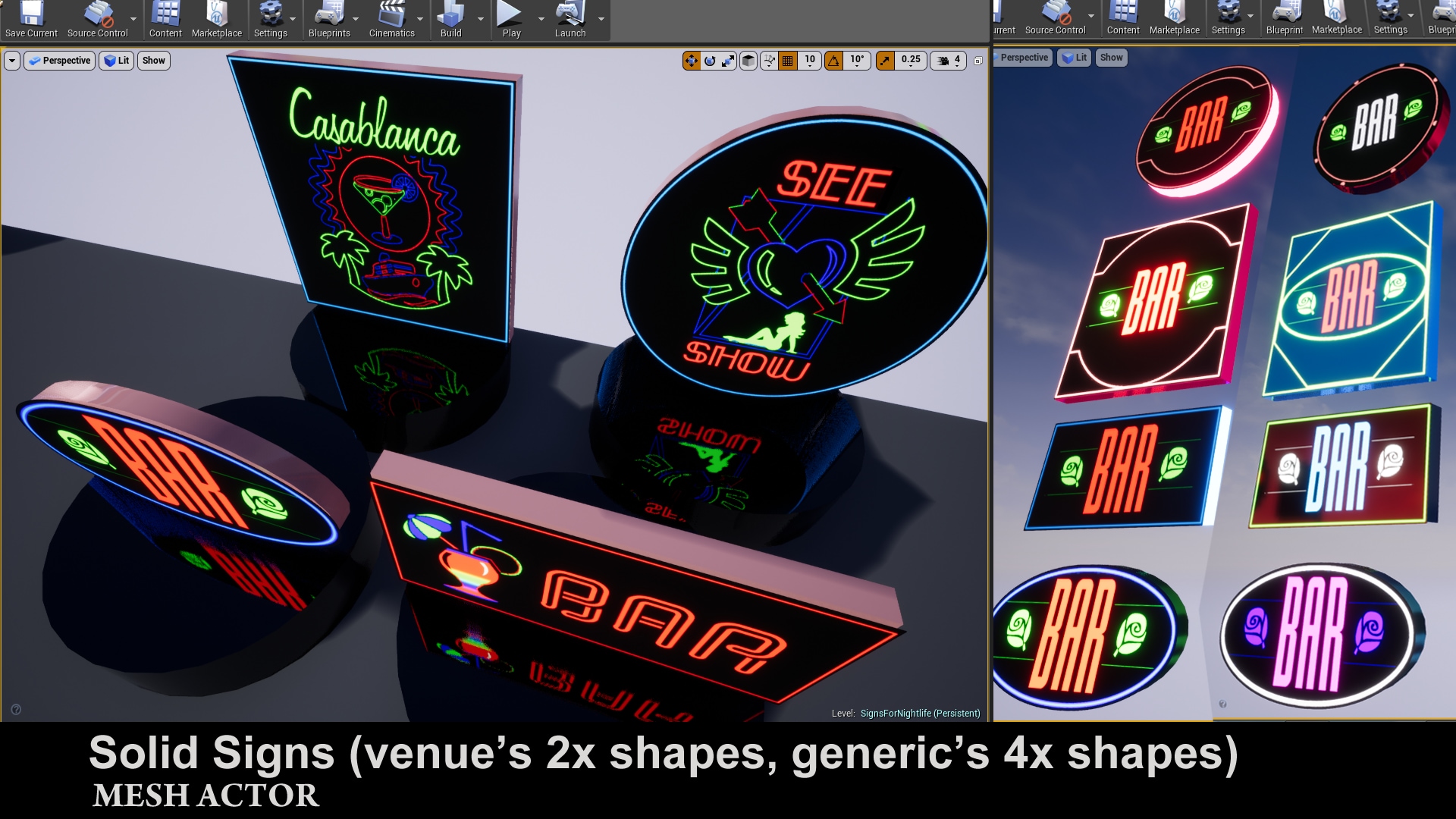This screenshot has width=1456, height=819.
Task: Expand the Cinematics dropdown arrow
Action: pos(421,18)
